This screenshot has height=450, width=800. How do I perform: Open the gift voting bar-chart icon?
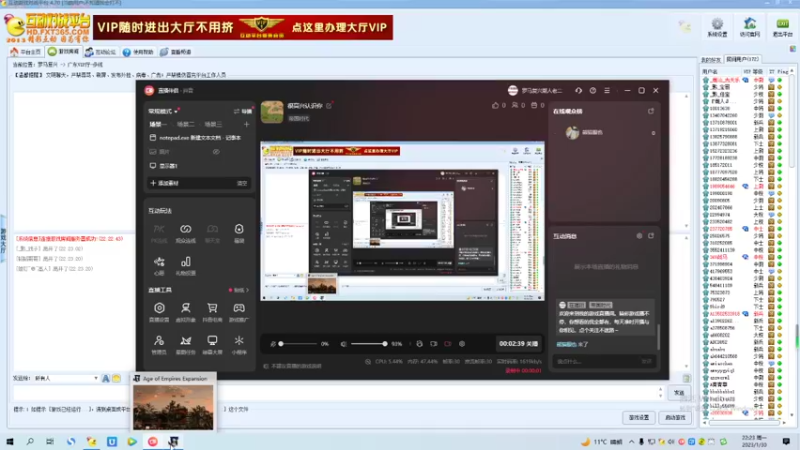coord(185,266)
